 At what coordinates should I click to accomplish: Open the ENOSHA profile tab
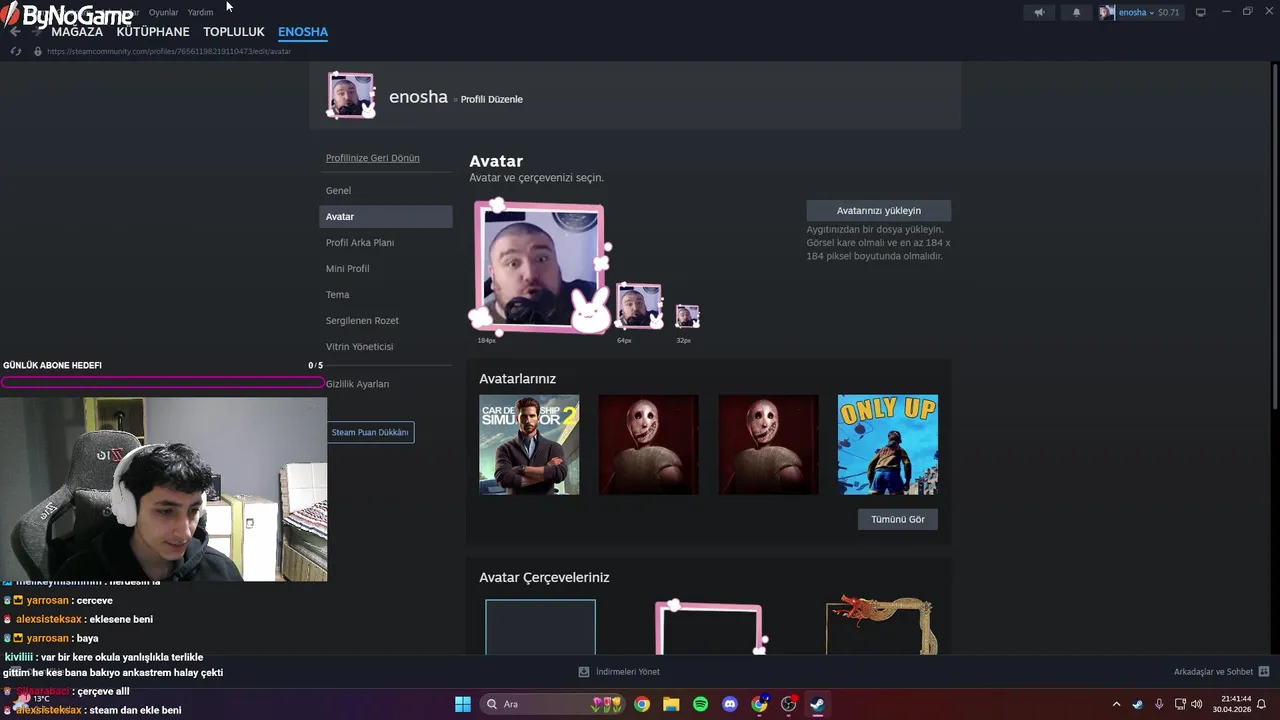(303, 32)
